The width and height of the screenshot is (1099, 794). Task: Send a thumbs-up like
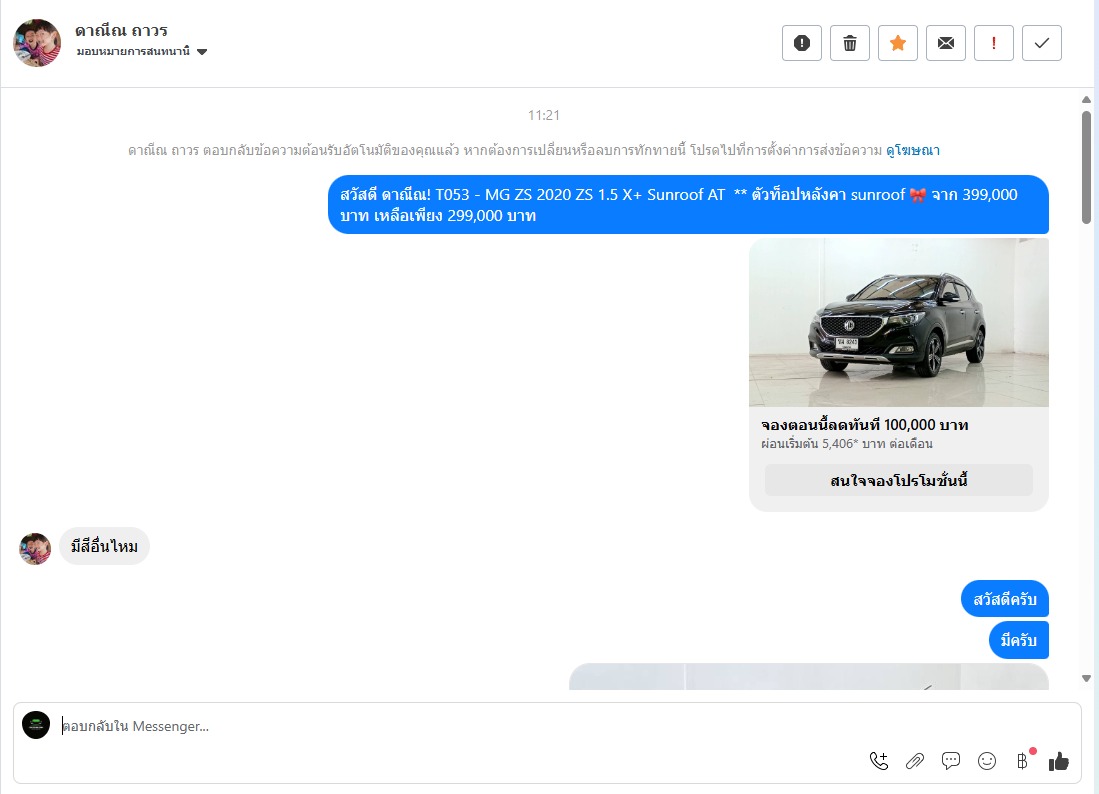[1058, 761]
